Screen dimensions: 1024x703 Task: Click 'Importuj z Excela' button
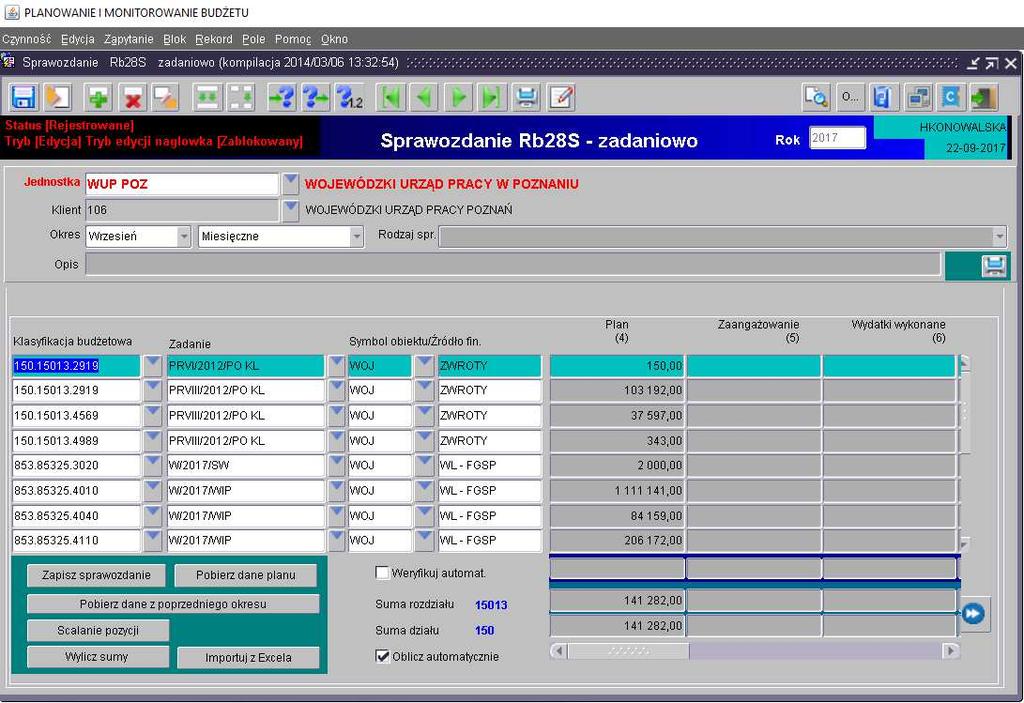(248, 657)
